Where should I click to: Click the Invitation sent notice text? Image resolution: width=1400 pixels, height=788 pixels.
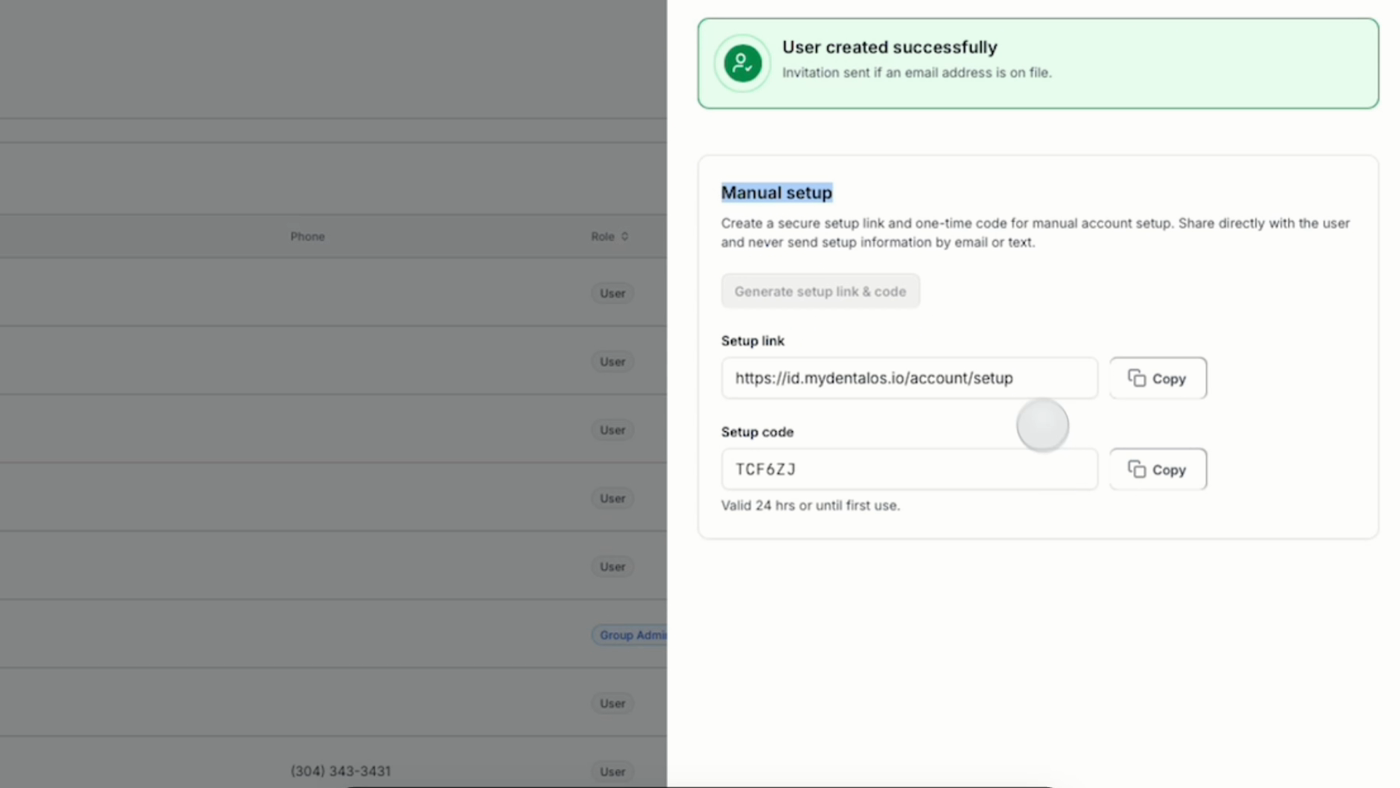[x=917, y=72]
